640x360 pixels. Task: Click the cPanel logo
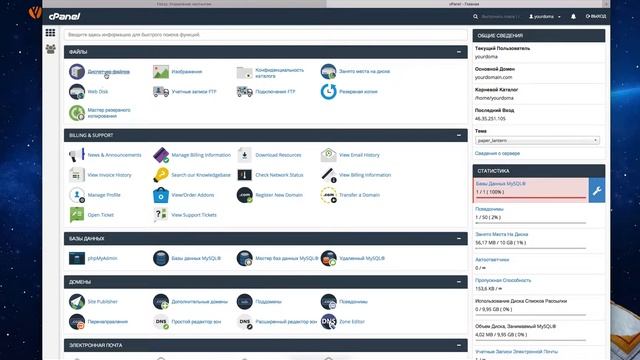coord(64,16)
